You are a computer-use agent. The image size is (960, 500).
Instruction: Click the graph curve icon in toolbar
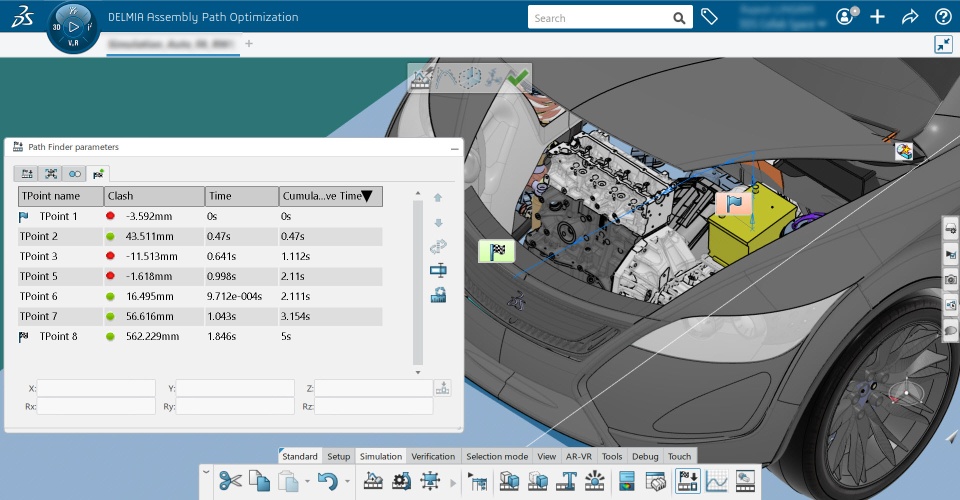[716, 481]
